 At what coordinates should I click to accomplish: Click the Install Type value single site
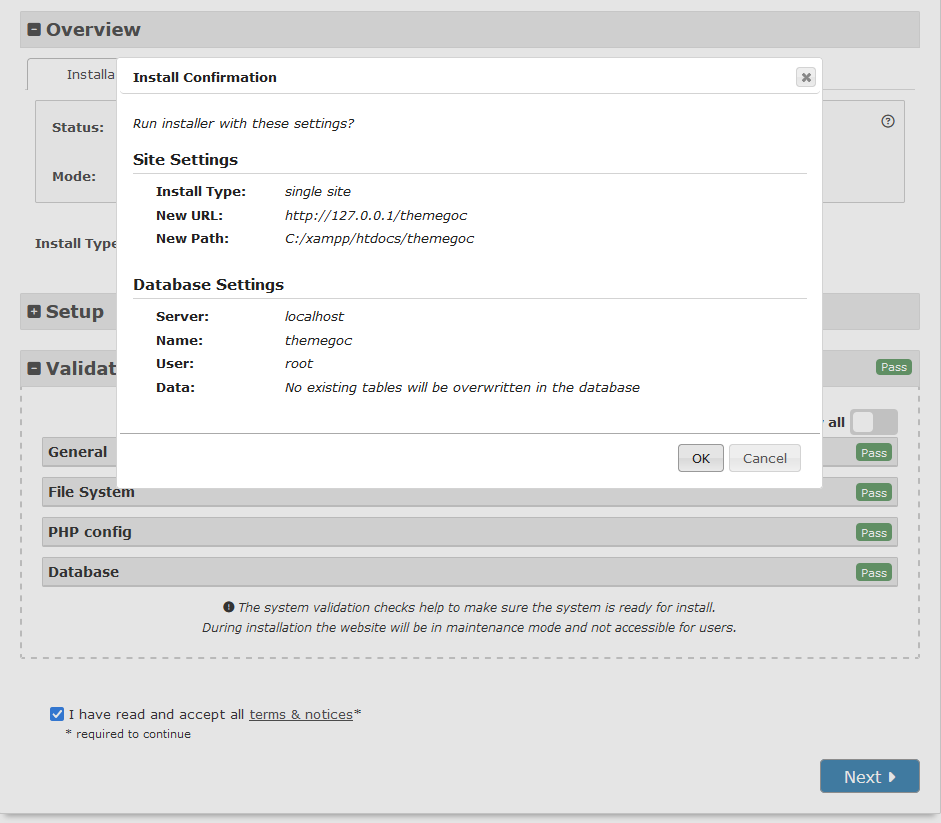[317, 191]
